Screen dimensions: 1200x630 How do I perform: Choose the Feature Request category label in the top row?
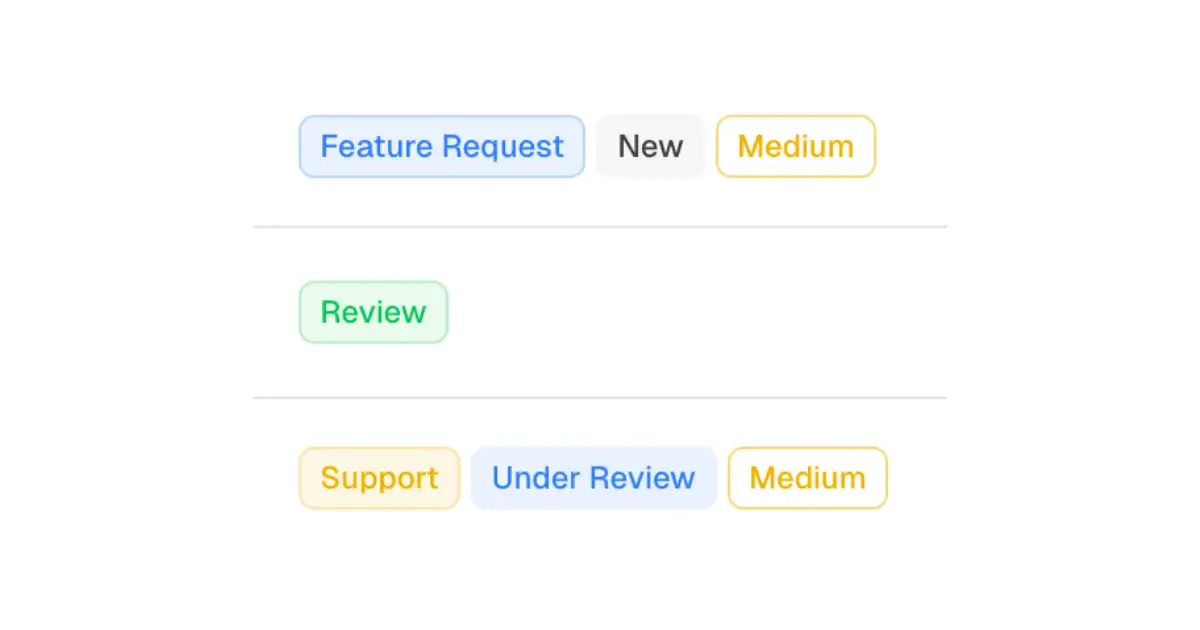(441, 147)
